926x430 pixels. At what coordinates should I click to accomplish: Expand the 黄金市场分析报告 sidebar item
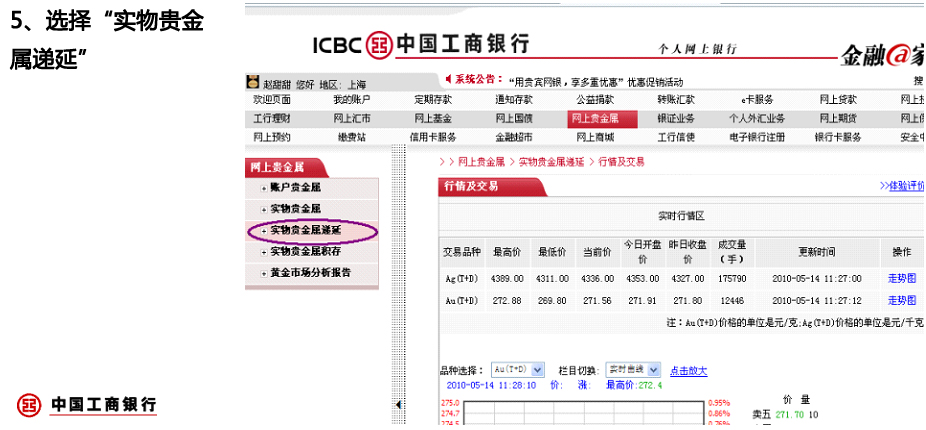pyautogui.click(x=264, y=273)
